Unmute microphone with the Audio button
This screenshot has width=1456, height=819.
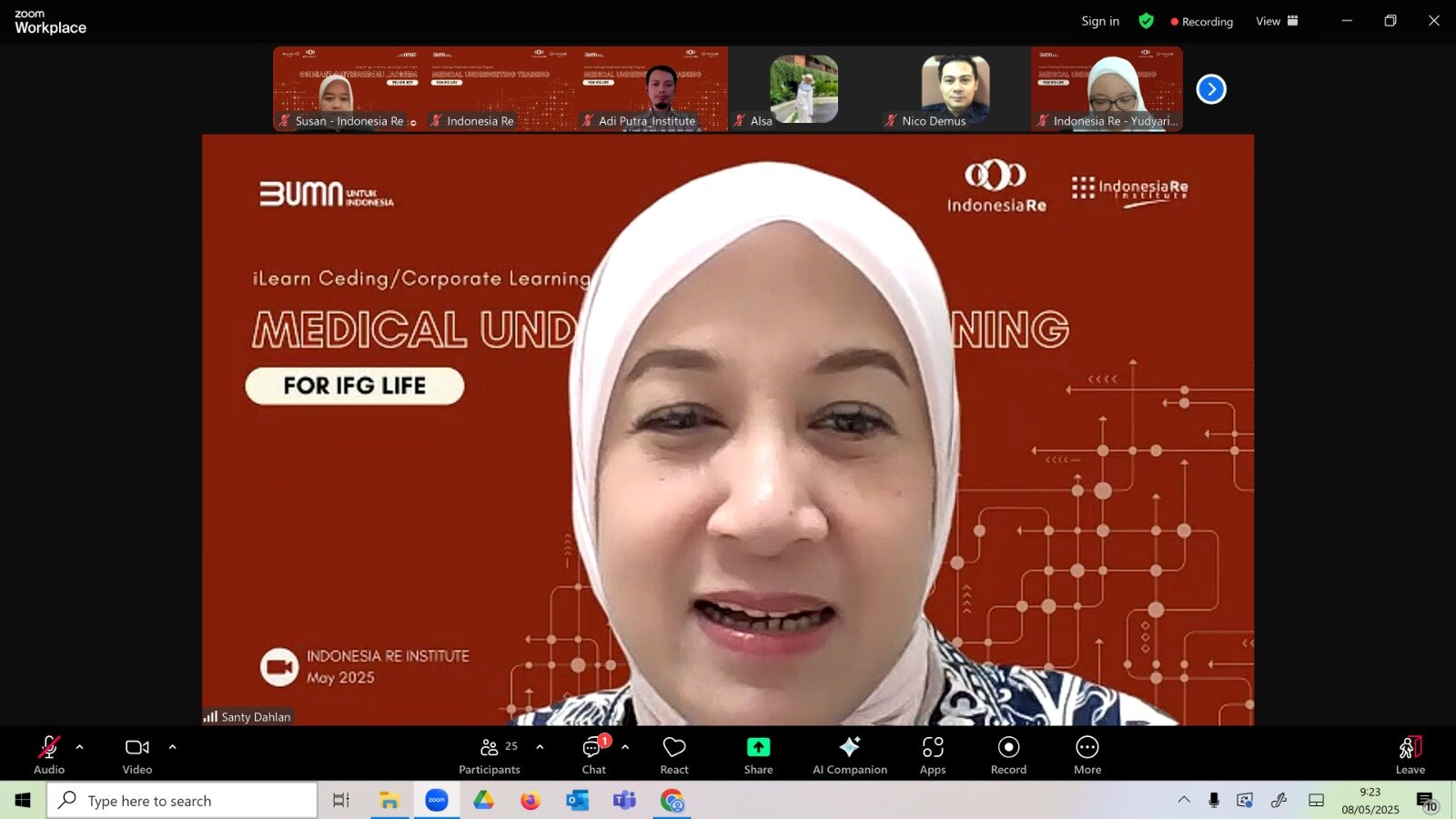[49, 754]
